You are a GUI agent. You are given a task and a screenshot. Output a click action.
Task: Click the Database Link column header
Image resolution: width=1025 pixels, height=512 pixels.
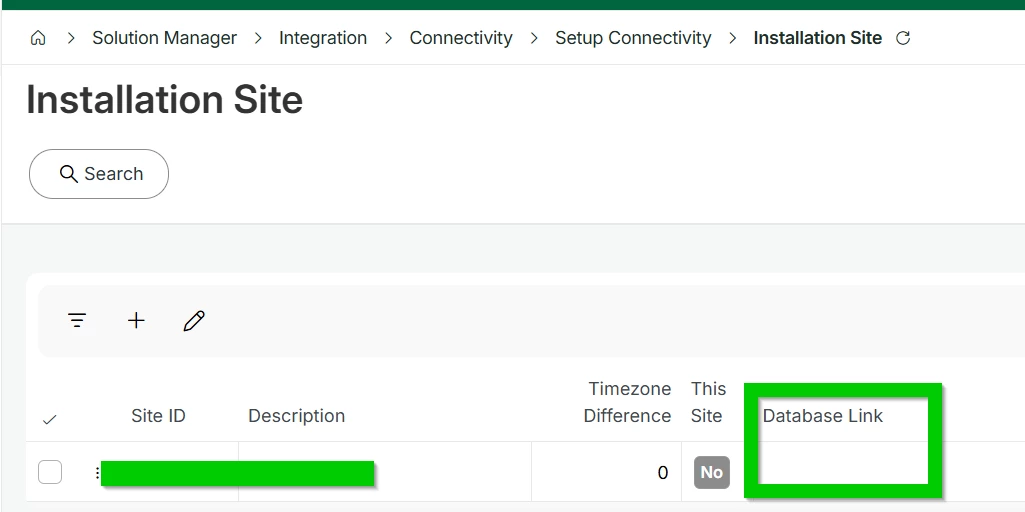pos(822,416)
